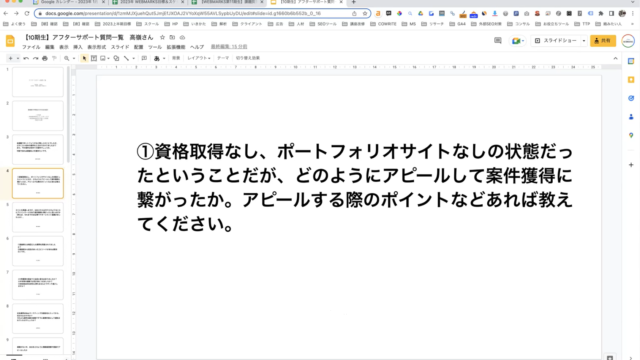Click the print icon in toolbar

coord(45,58)
